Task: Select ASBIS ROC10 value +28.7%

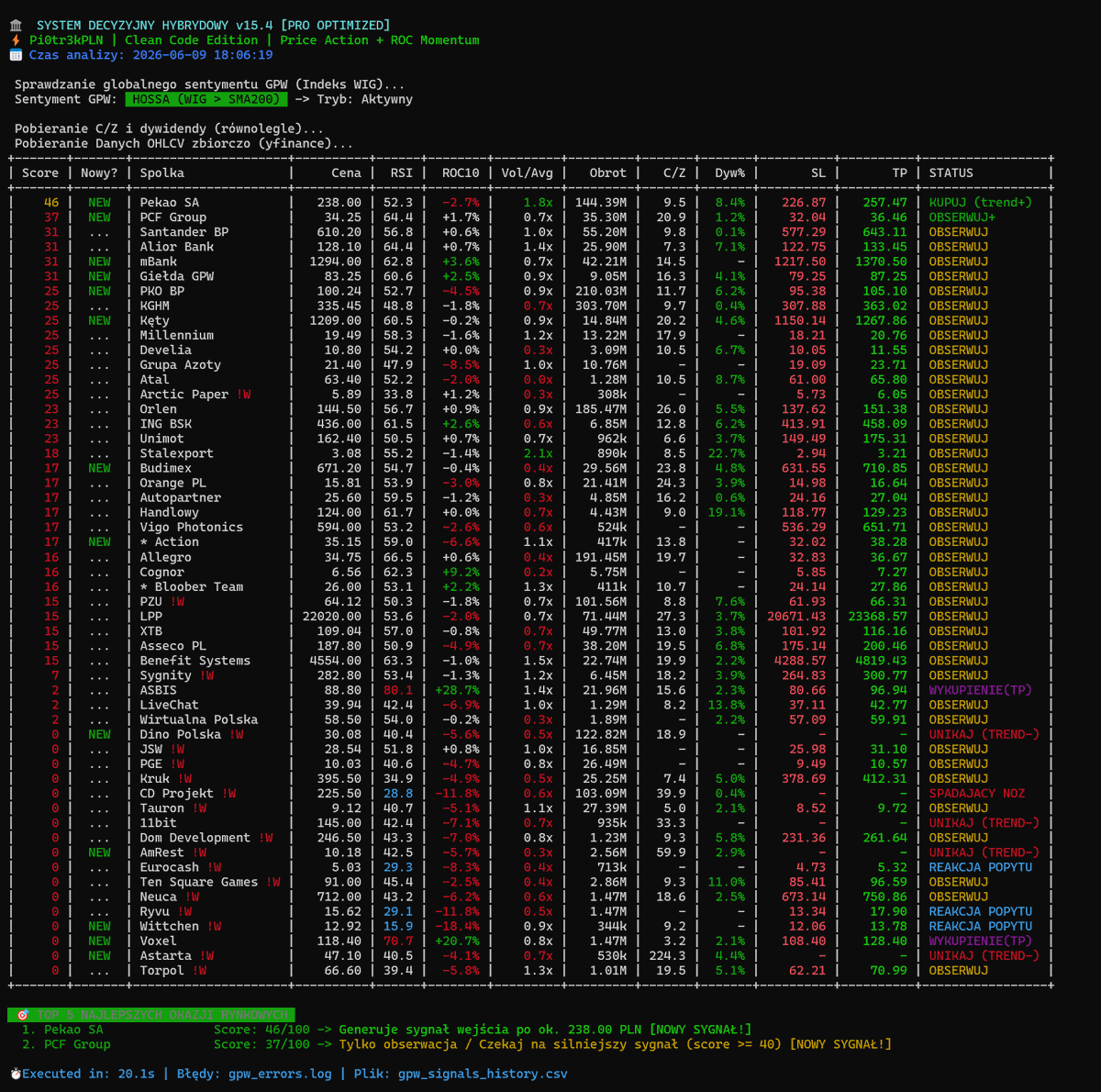Action: pyautogui.click(x=457, y=690)
